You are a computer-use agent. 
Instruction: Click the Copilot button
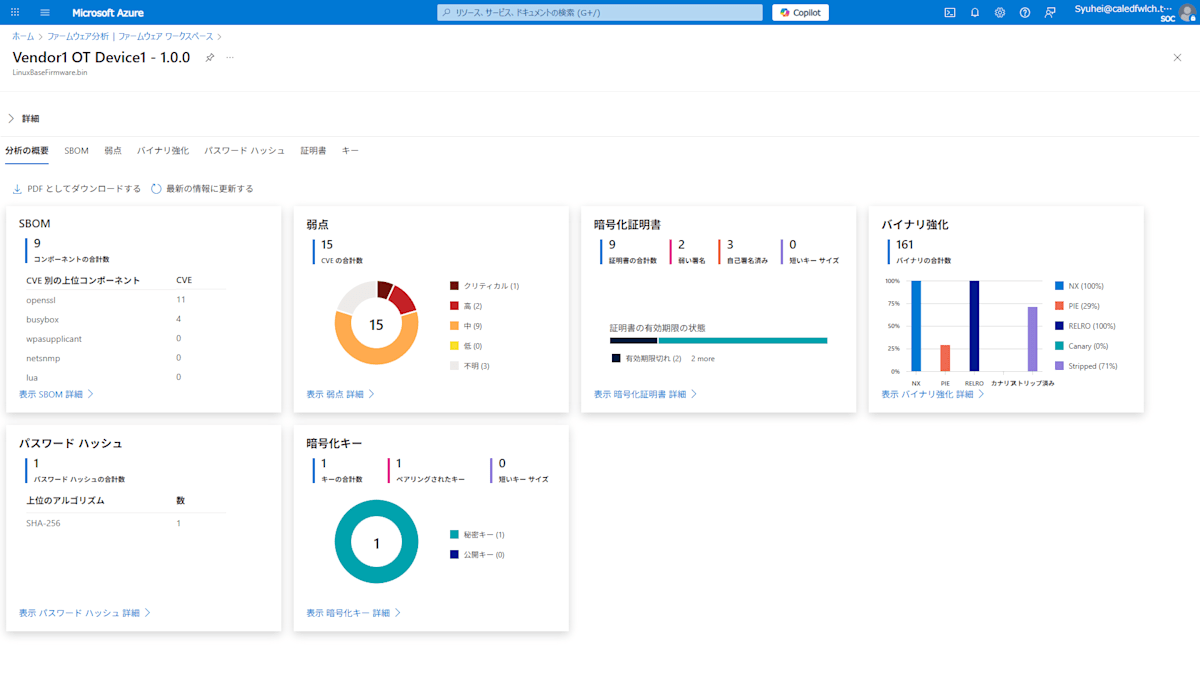(x=800, y=12)
